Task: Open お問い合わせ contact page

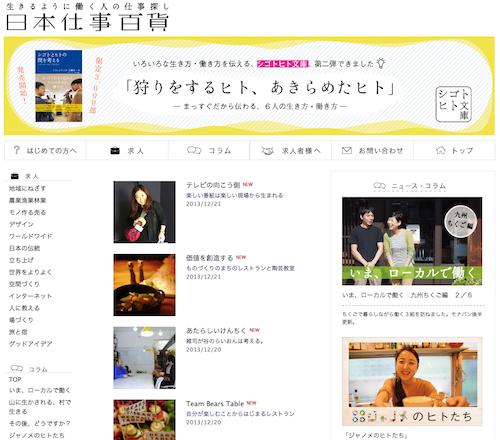Action: 372,151
